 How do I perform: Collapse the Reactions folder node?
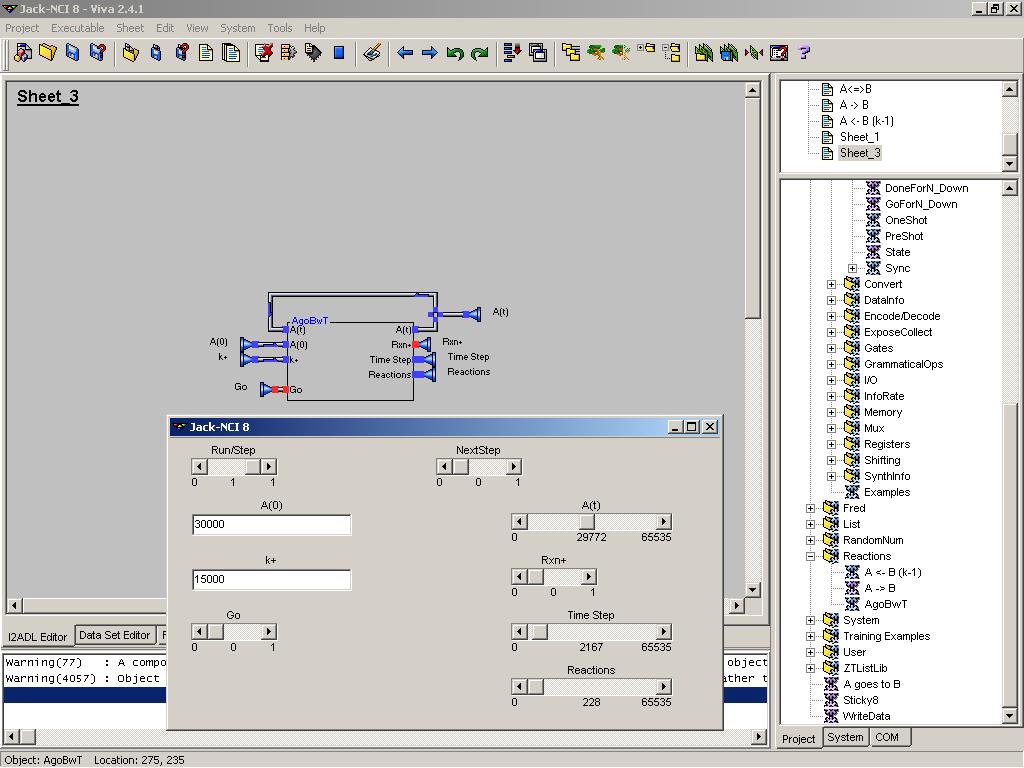[810, 556]
